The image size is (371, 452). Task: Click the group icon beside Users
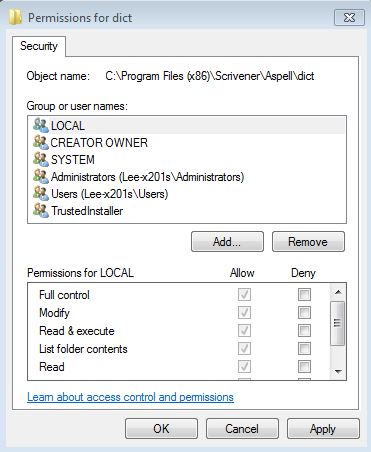pyautogui.click(x=41, y=193)
